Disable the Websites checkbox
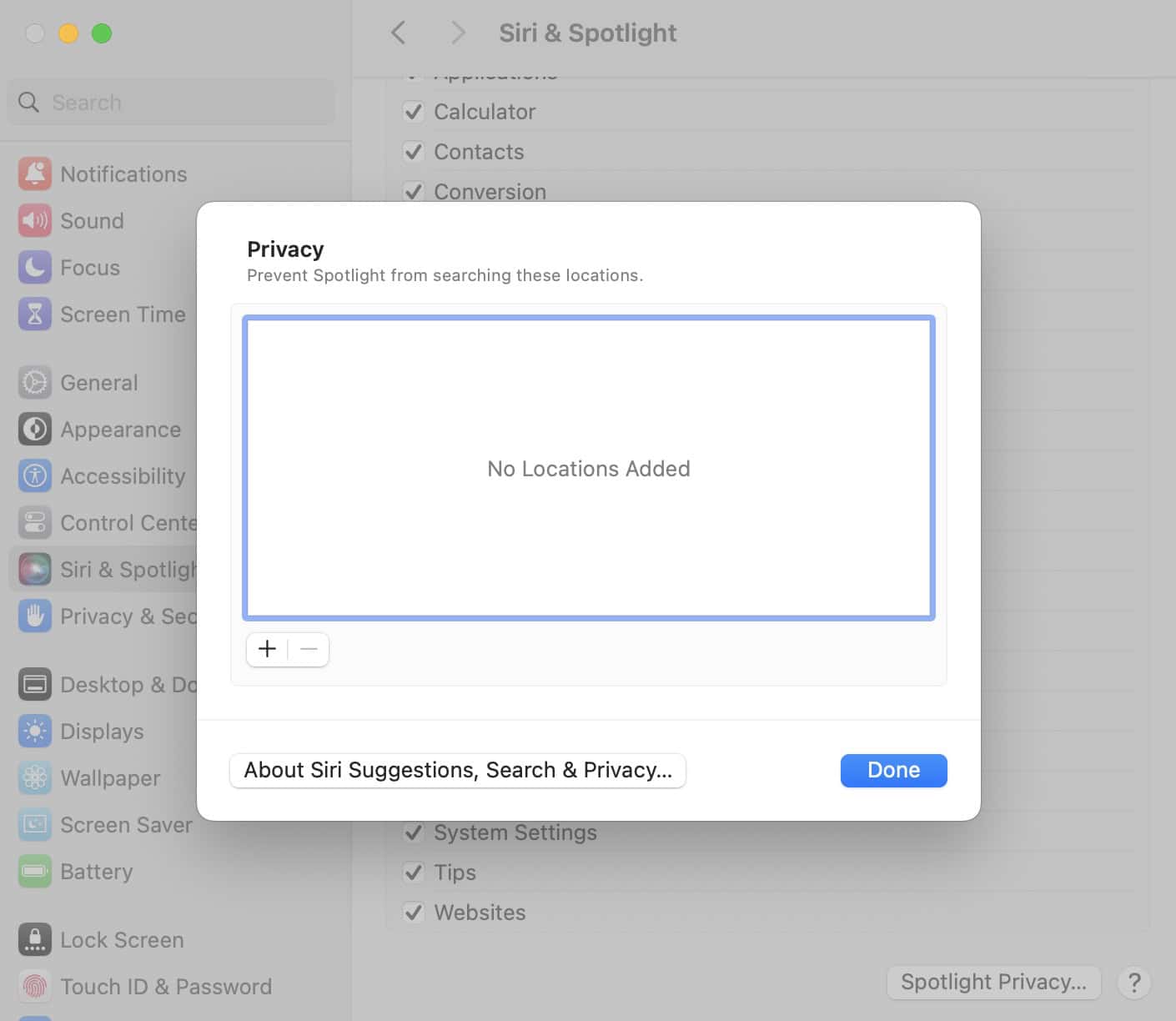The height and width of the screenshot is (1021, 1176). pyautogui.click(x=413, y=913)
